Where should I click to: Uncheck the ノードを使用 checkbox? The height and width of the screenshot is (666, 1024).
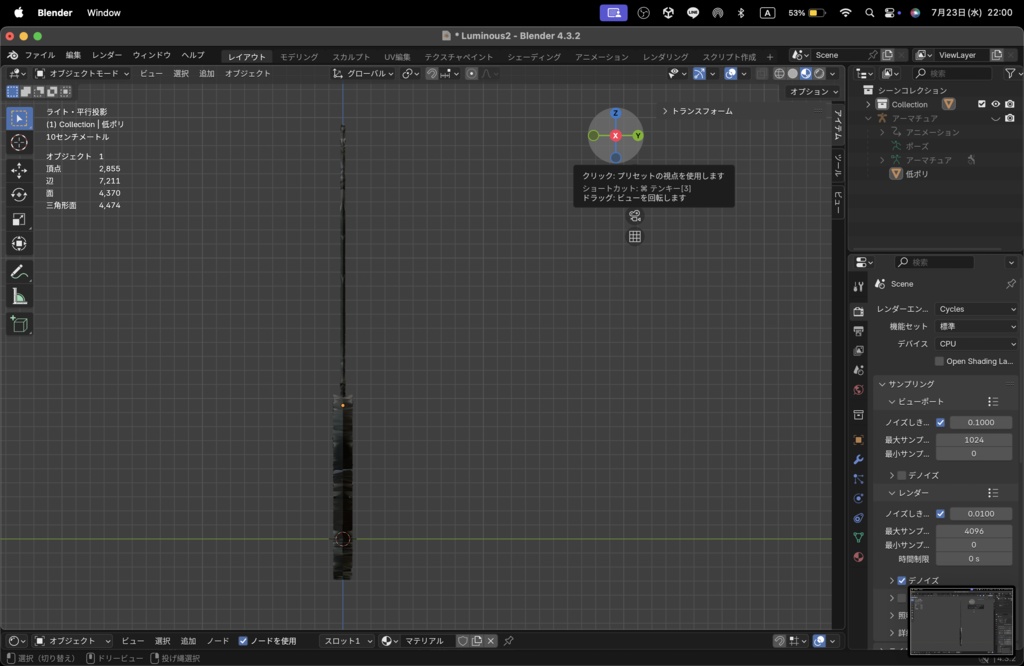point(243,641)
